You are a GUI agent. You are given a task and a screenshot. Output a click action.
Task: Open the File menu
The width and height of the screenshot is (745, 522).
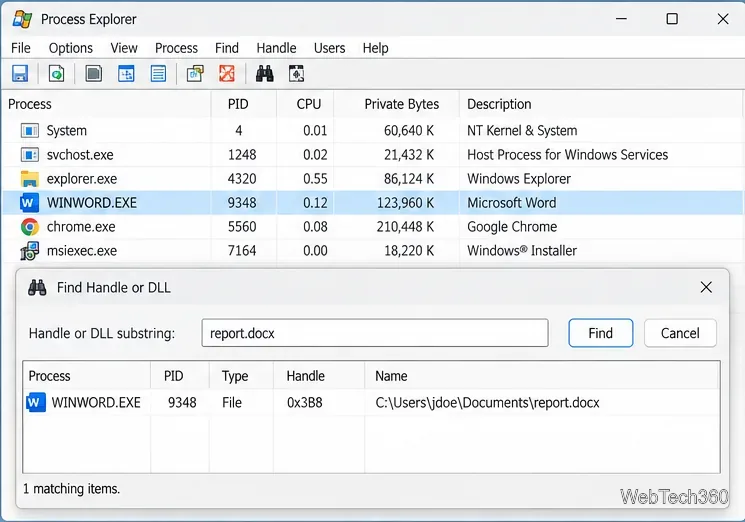tap(21, 48)
